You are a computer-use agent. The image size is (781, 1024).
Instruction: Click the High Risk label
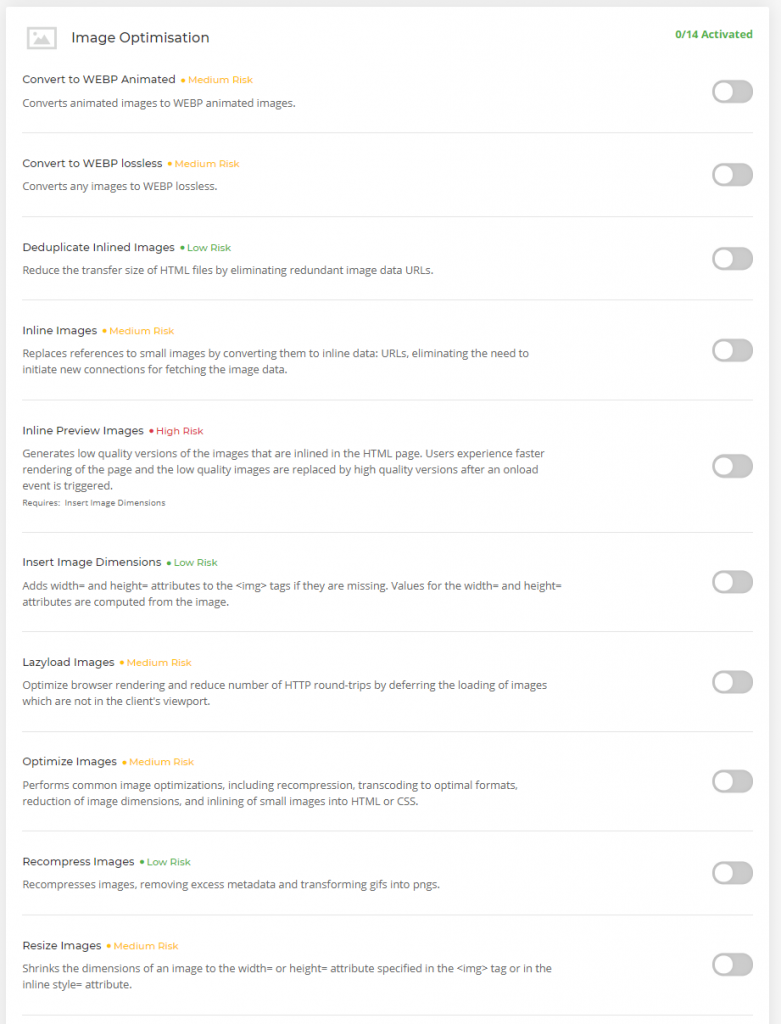(176, 431)
